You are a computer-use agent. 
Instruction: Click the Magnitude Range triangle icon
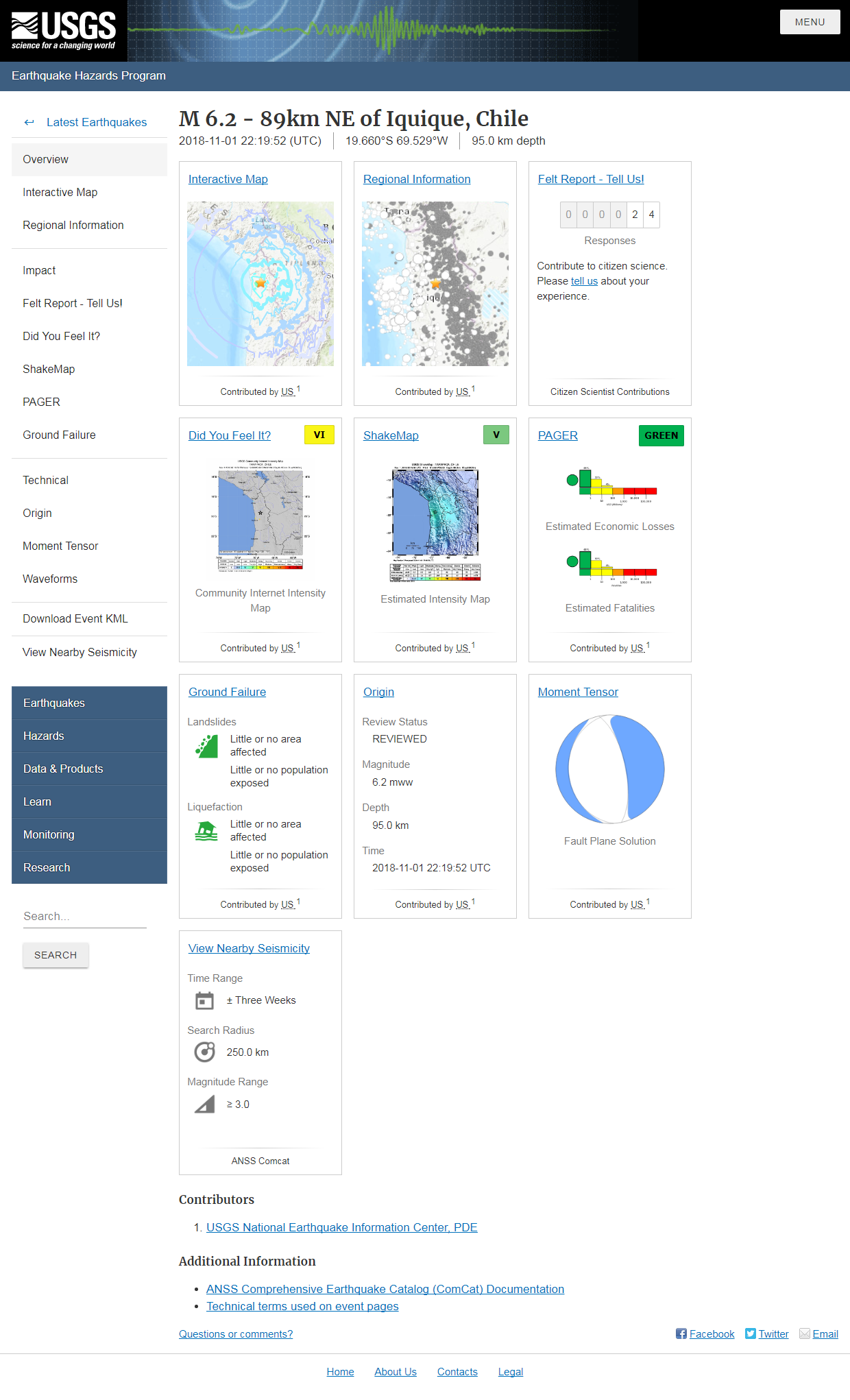point(204,1105)
